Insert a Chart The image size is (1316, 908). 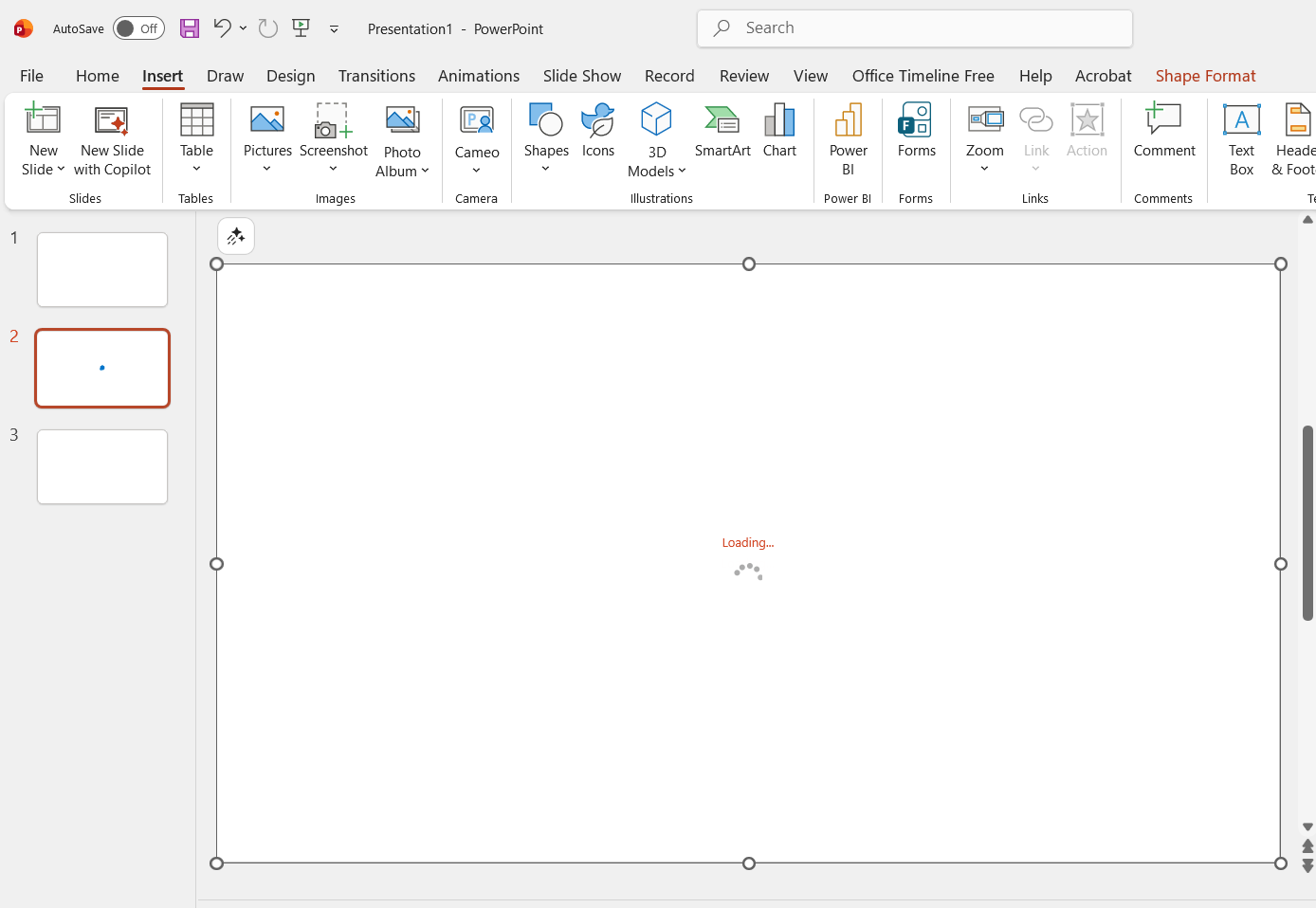pyautogui.click(x=779, y=131)
